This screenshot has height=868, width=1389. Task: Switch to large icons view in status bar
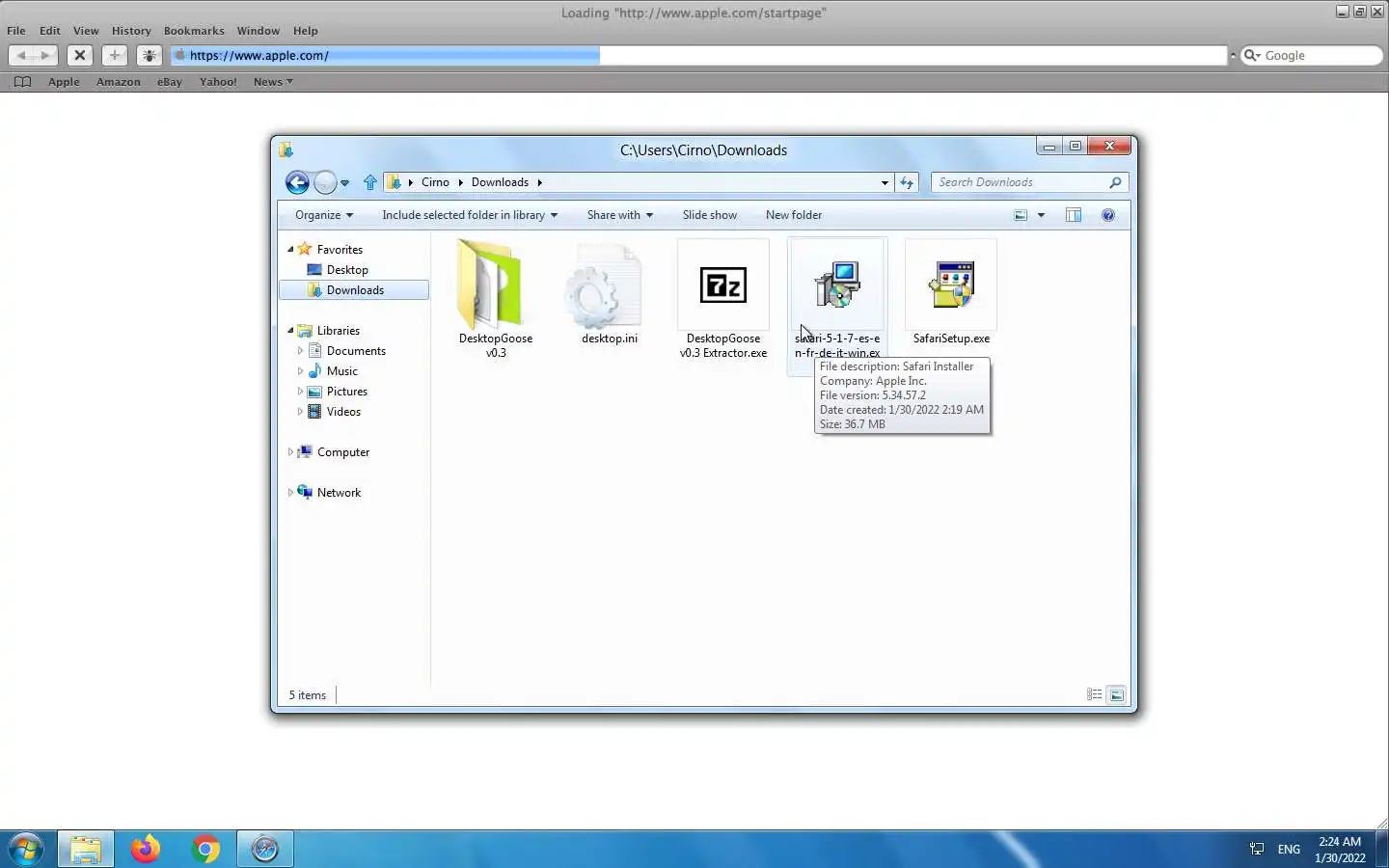tap(1117, 694)
